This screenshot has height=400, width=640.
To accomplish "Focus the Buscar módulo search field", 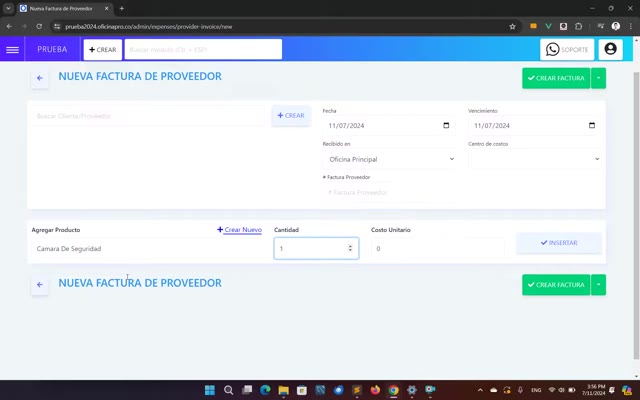I will point(203,49).
